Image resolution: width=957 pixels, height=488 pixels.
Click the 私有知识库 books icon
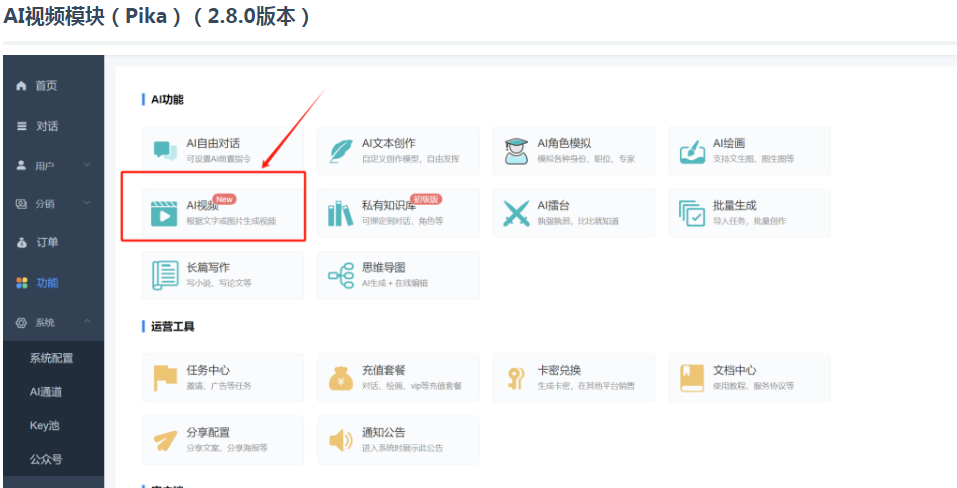(340, 214)
